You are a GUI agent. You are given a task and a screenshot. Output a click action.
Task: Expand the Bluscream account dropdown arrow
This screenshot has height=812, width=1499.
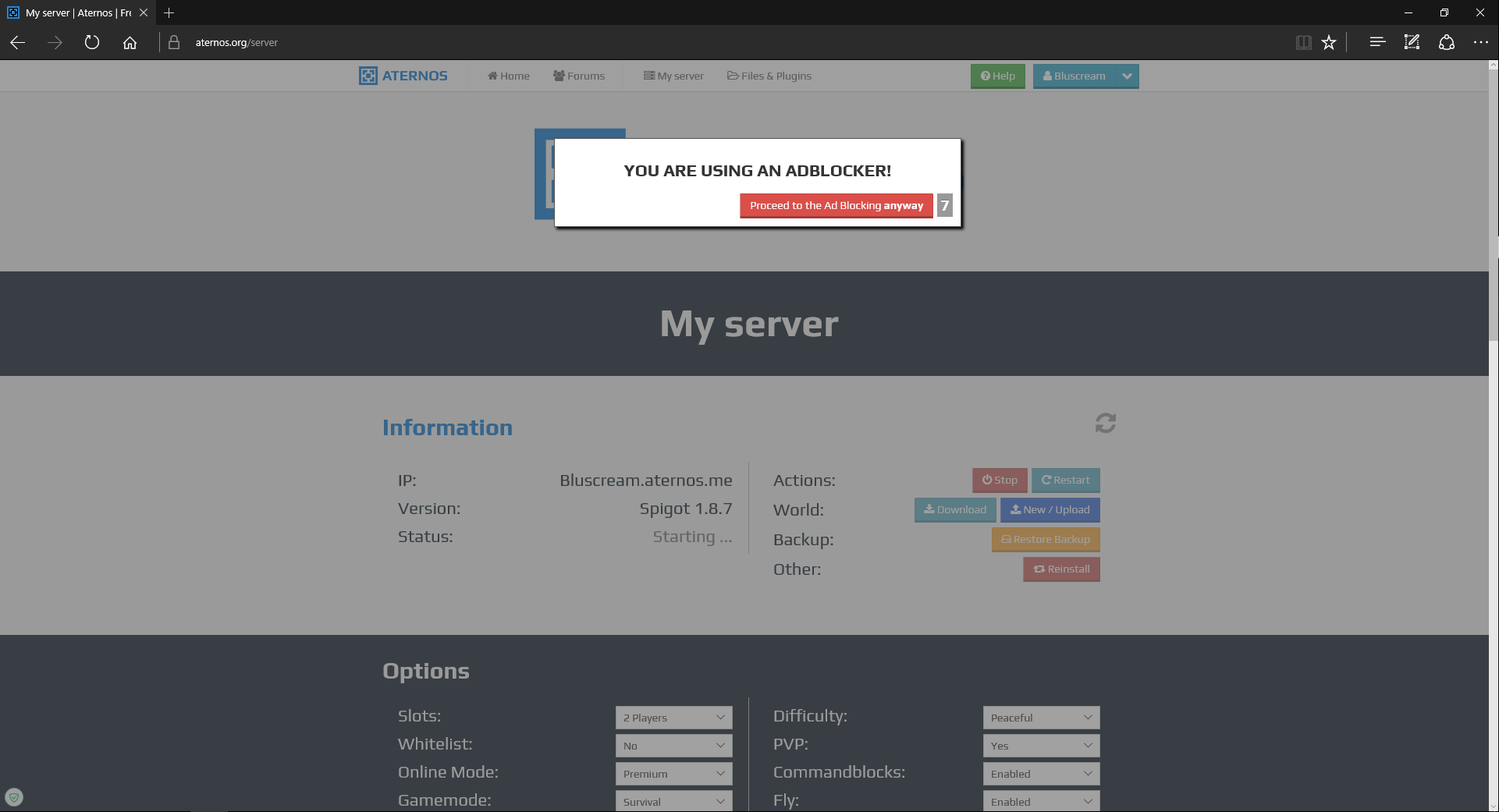point(1128,76)
